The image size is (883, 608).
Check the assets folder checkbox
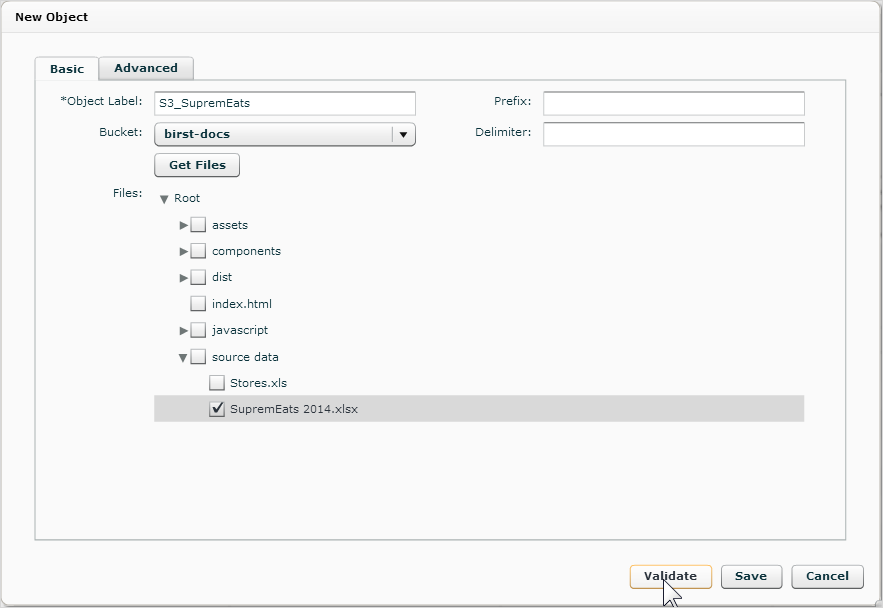point(198,225)
